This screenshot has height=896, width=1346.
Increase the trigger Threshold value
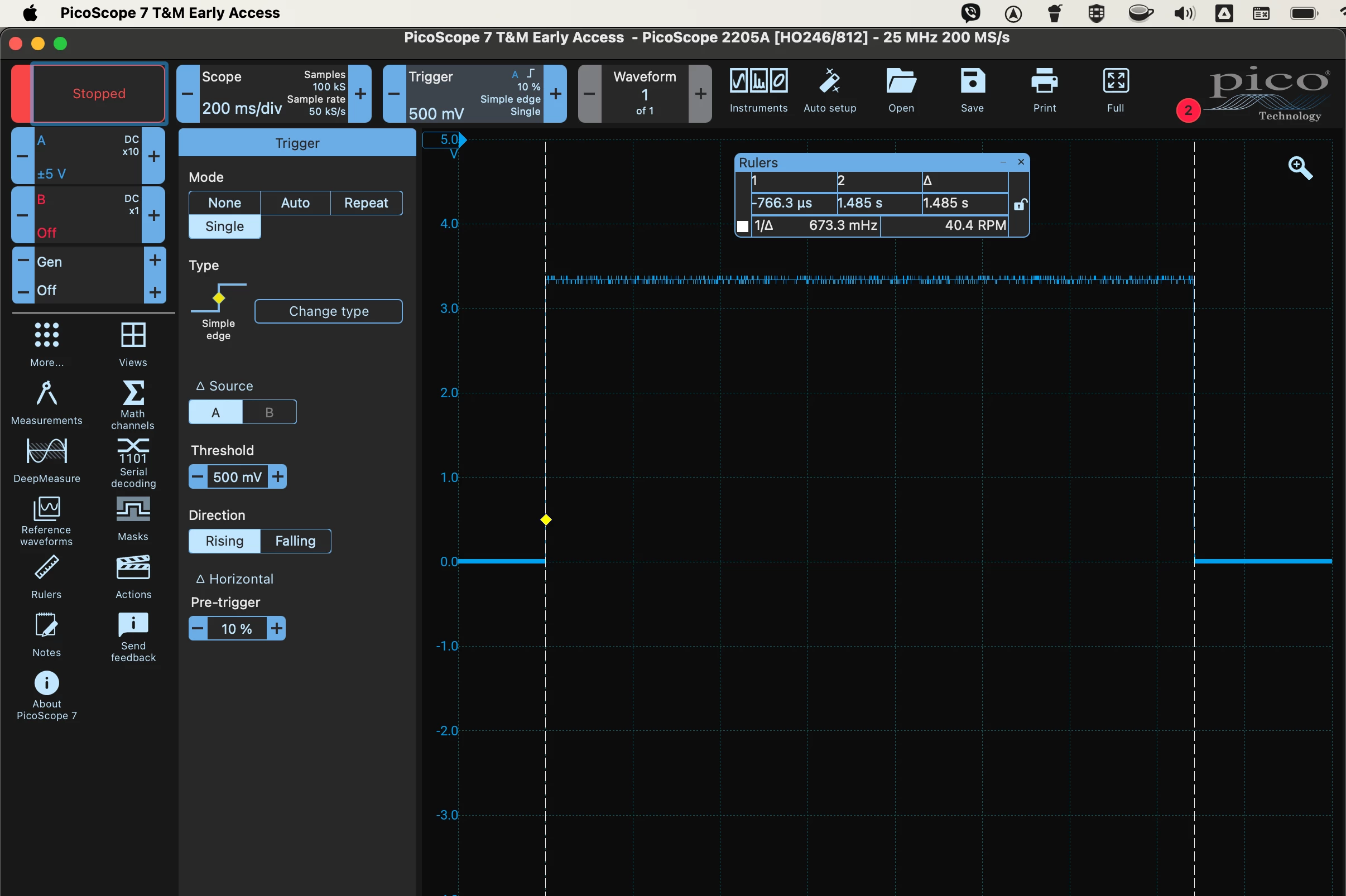[x=277, y=476]
